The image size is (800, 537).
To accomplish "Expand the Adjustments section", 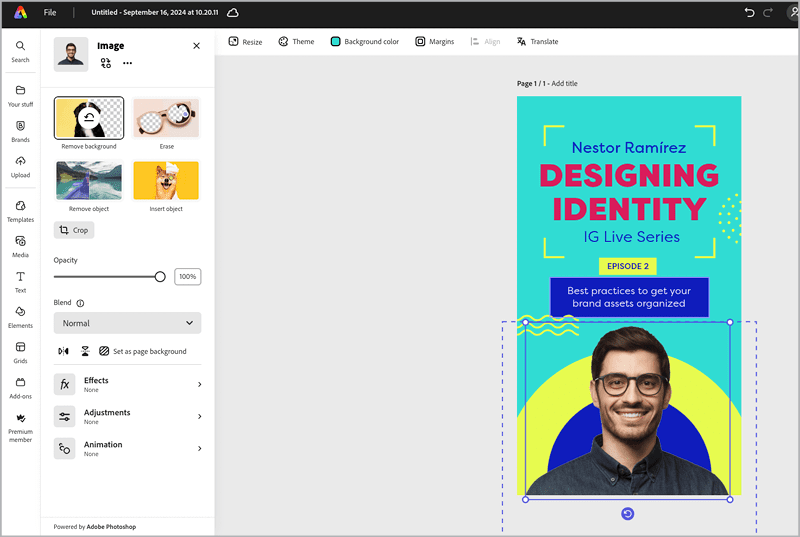I will click(127, 416).
